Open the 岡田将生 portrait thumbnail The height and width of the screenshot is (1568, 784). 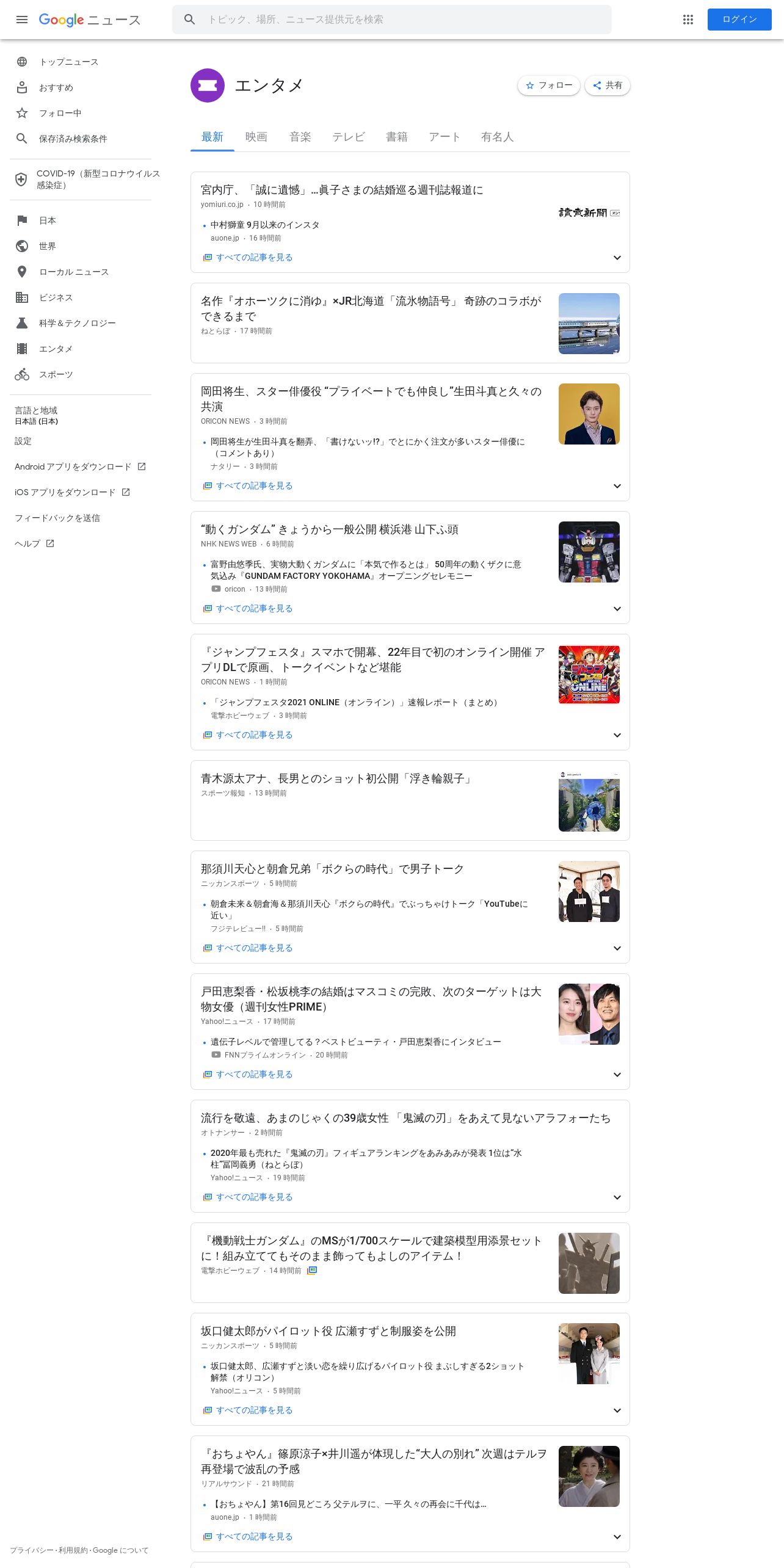point(589,414)
